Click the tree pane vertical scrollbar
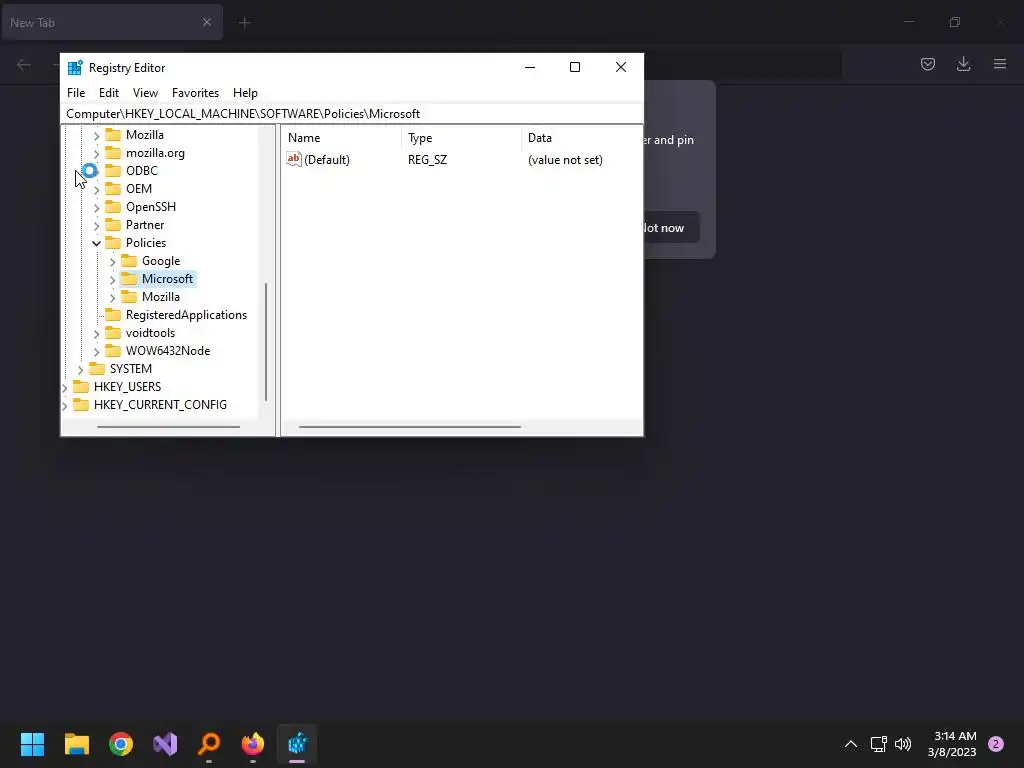 [266, 342]
